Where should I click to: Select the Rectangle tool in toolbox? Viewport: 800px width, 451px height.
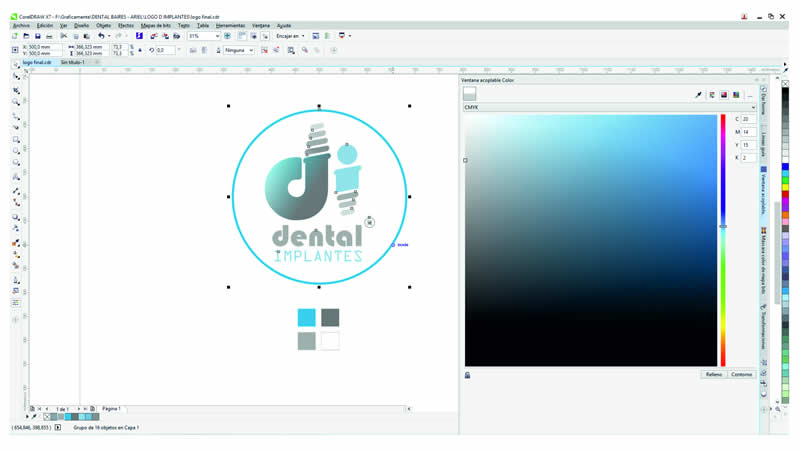(16, 139)
